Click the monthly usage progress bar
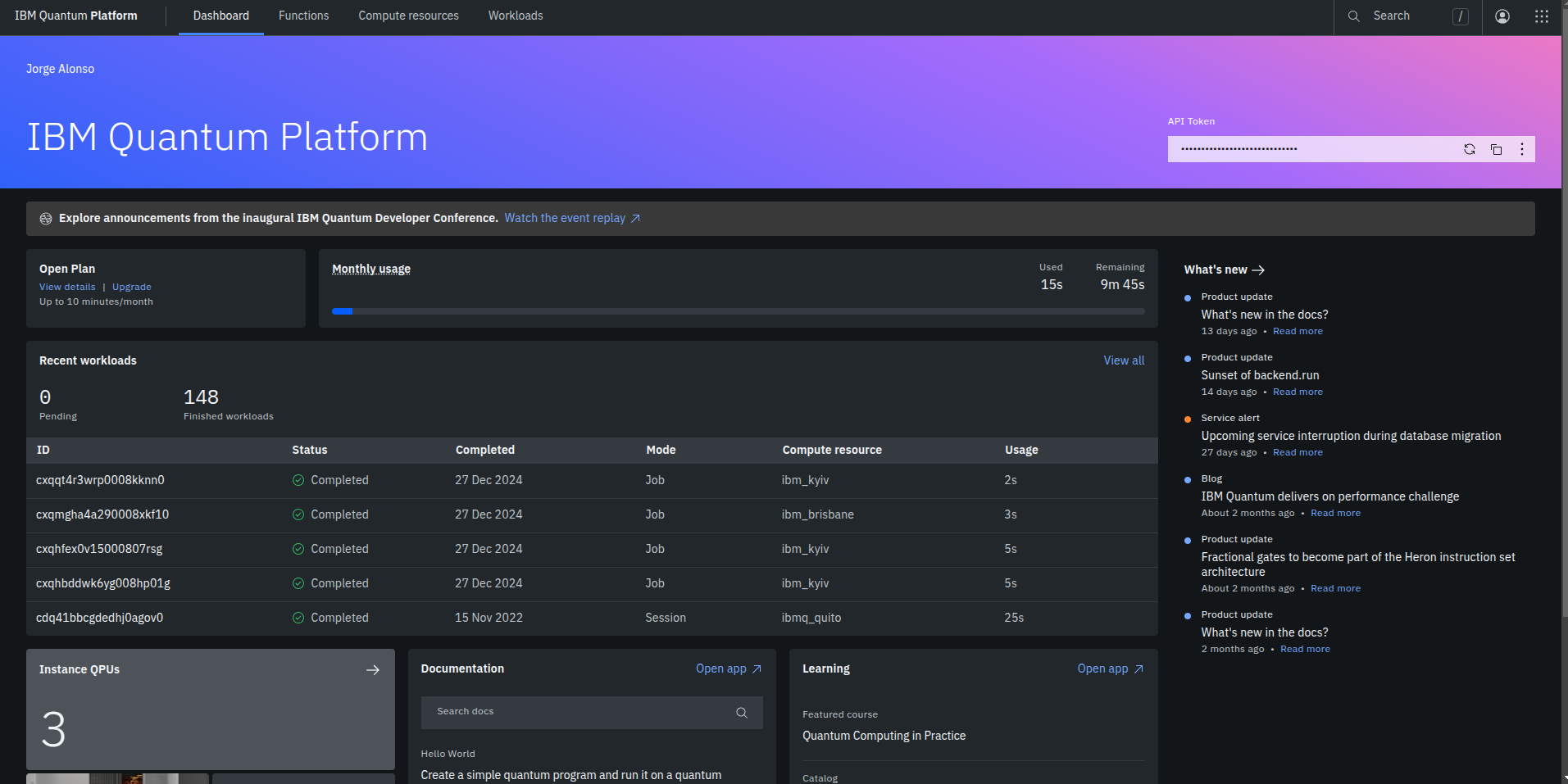The image size is (1568, 784). coord(738,311)
